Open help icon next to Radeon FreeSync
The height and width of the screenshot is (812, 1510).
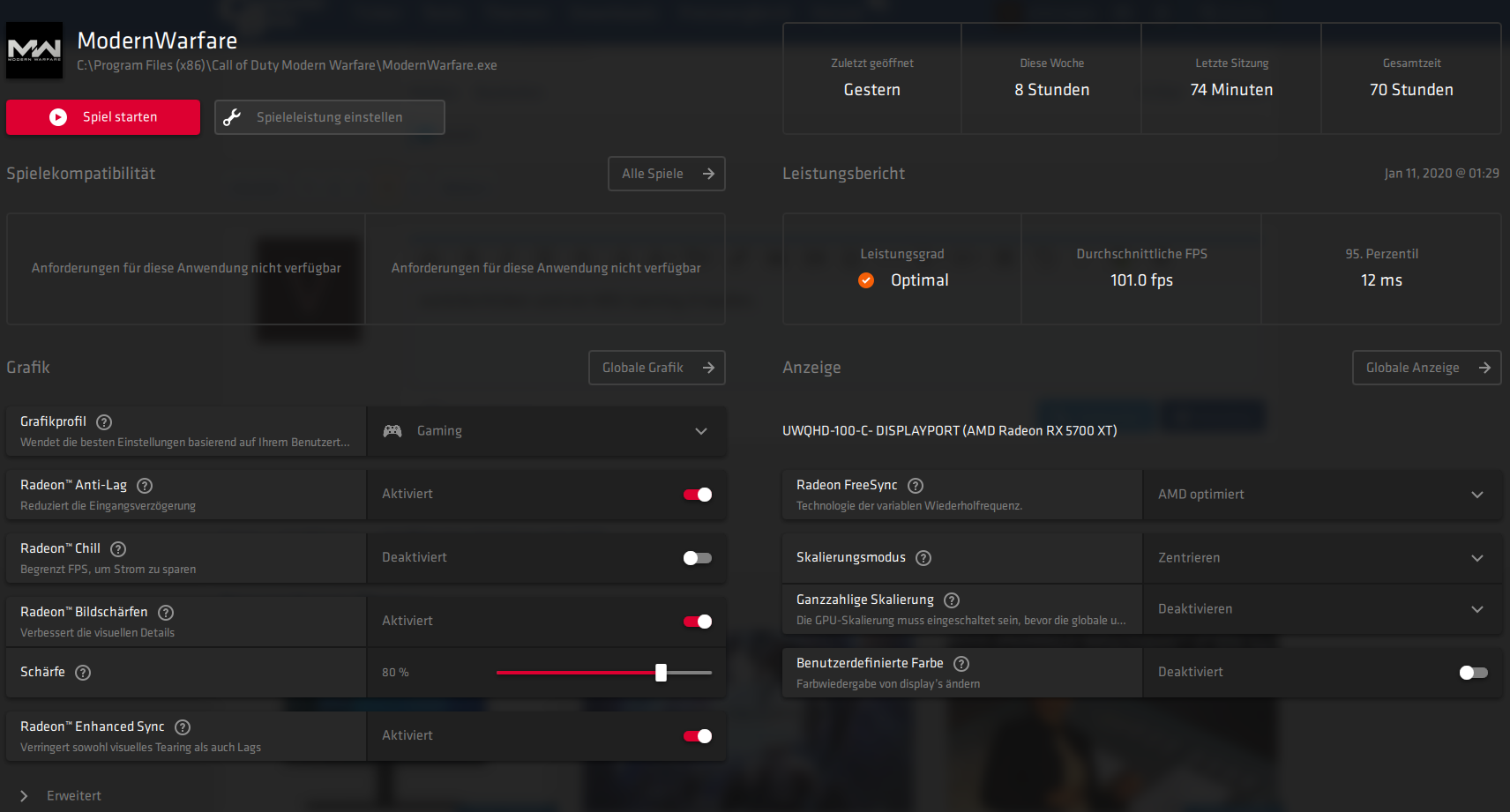coord(916,486)
